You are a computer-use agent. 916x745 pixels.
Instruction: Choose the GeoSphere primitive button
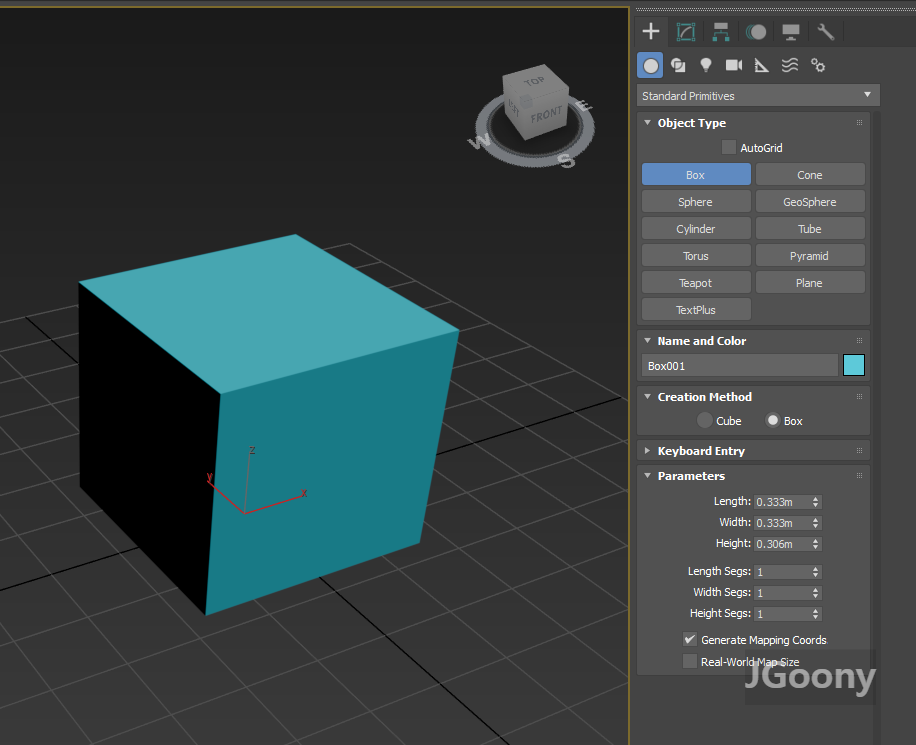pos(810,202)
